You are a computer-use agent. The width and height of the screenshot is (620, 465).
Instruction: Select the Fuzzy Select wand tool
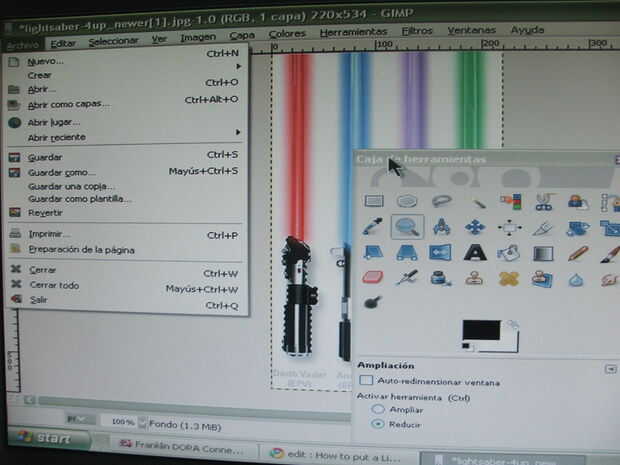click(x=478, y=203)
